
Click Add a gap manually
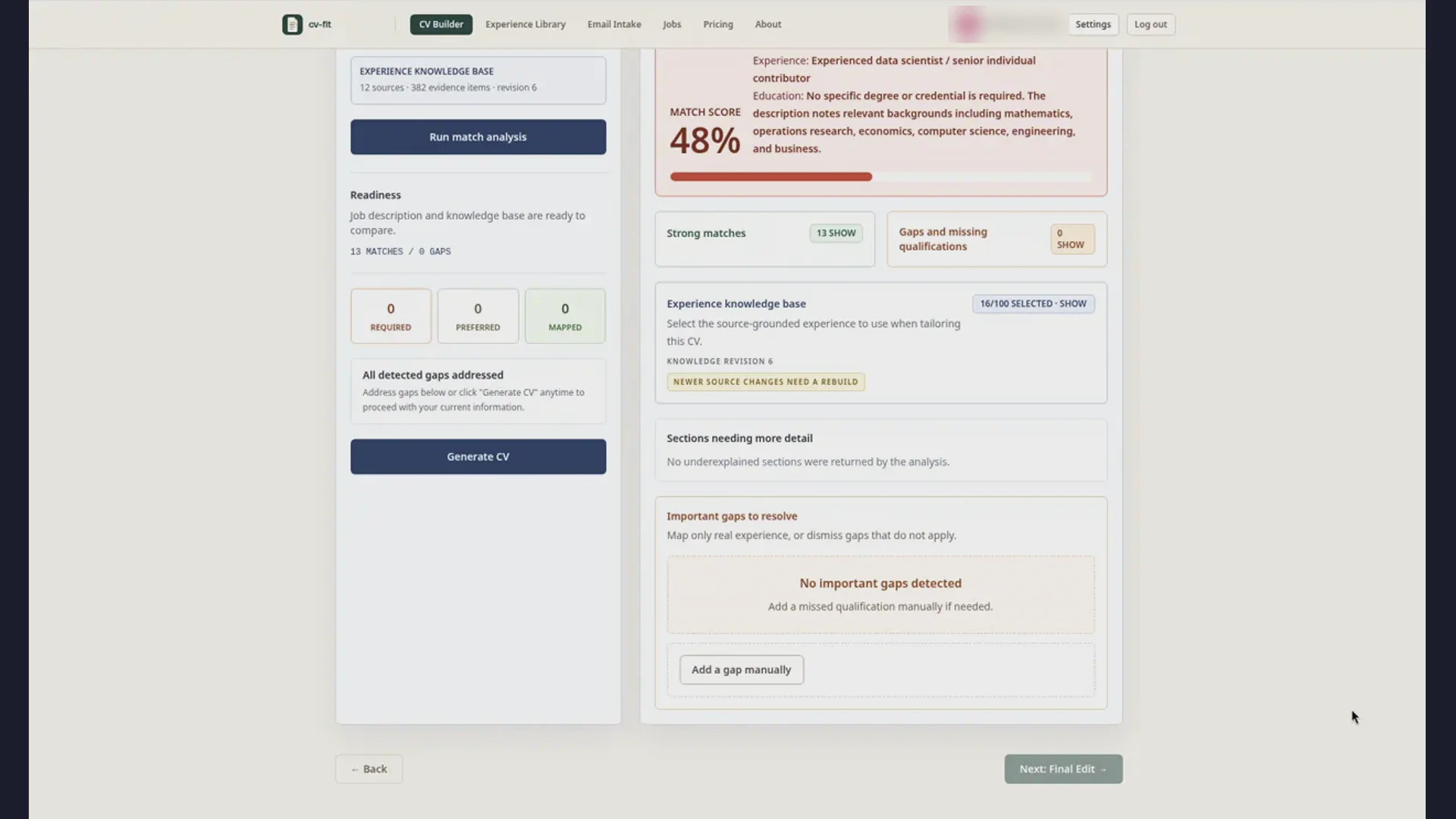pyautogui.click(x=742, y=670)
